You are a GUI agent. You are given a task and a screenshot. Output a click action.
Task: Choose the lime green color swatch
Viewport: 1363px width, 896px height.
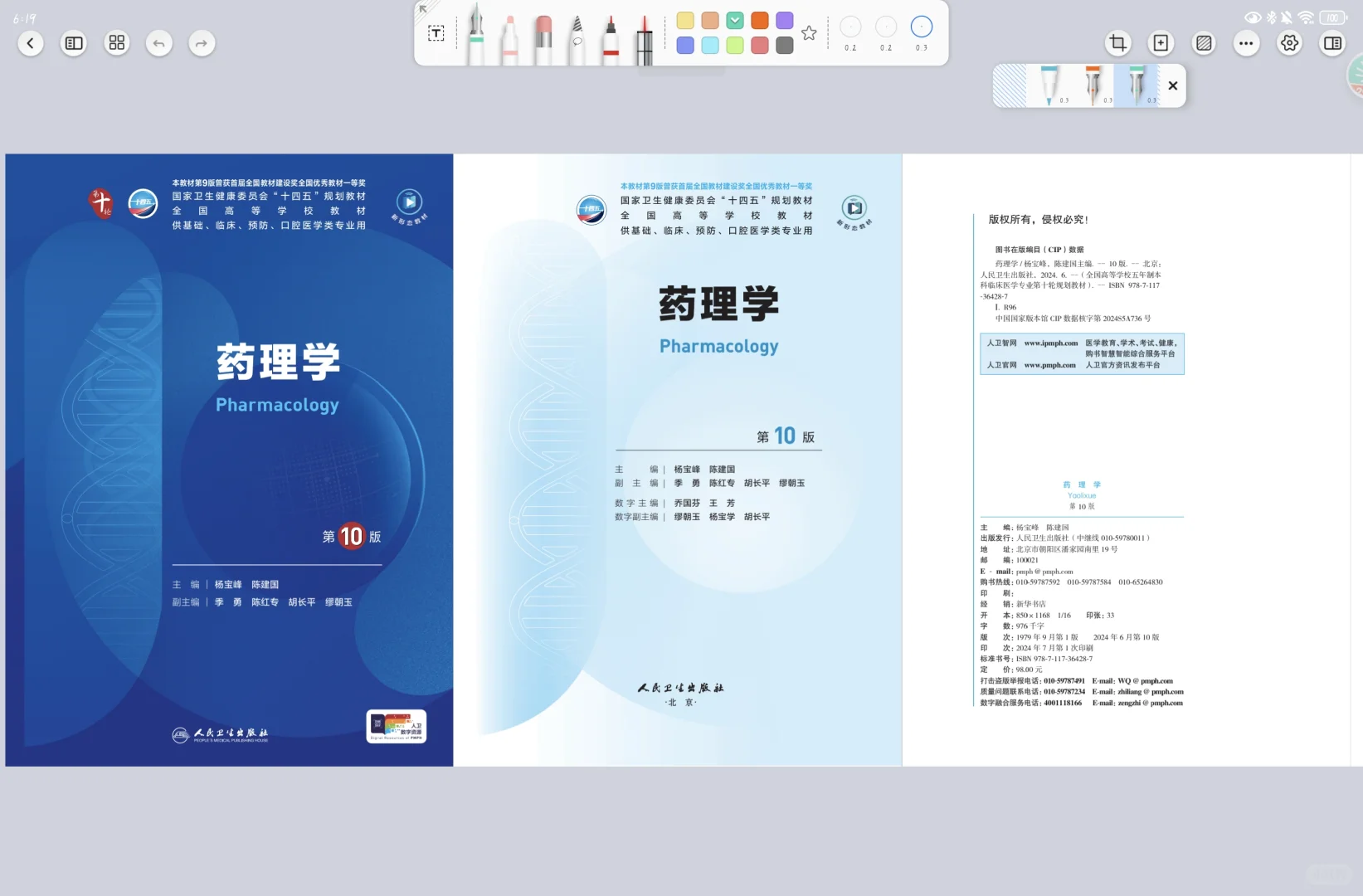(x=735, y=46)
